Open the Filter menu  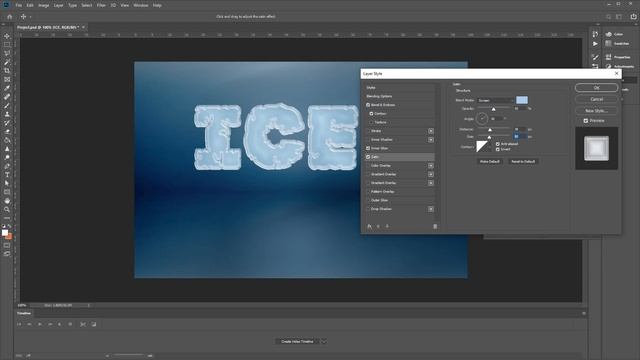pos(101,5)
